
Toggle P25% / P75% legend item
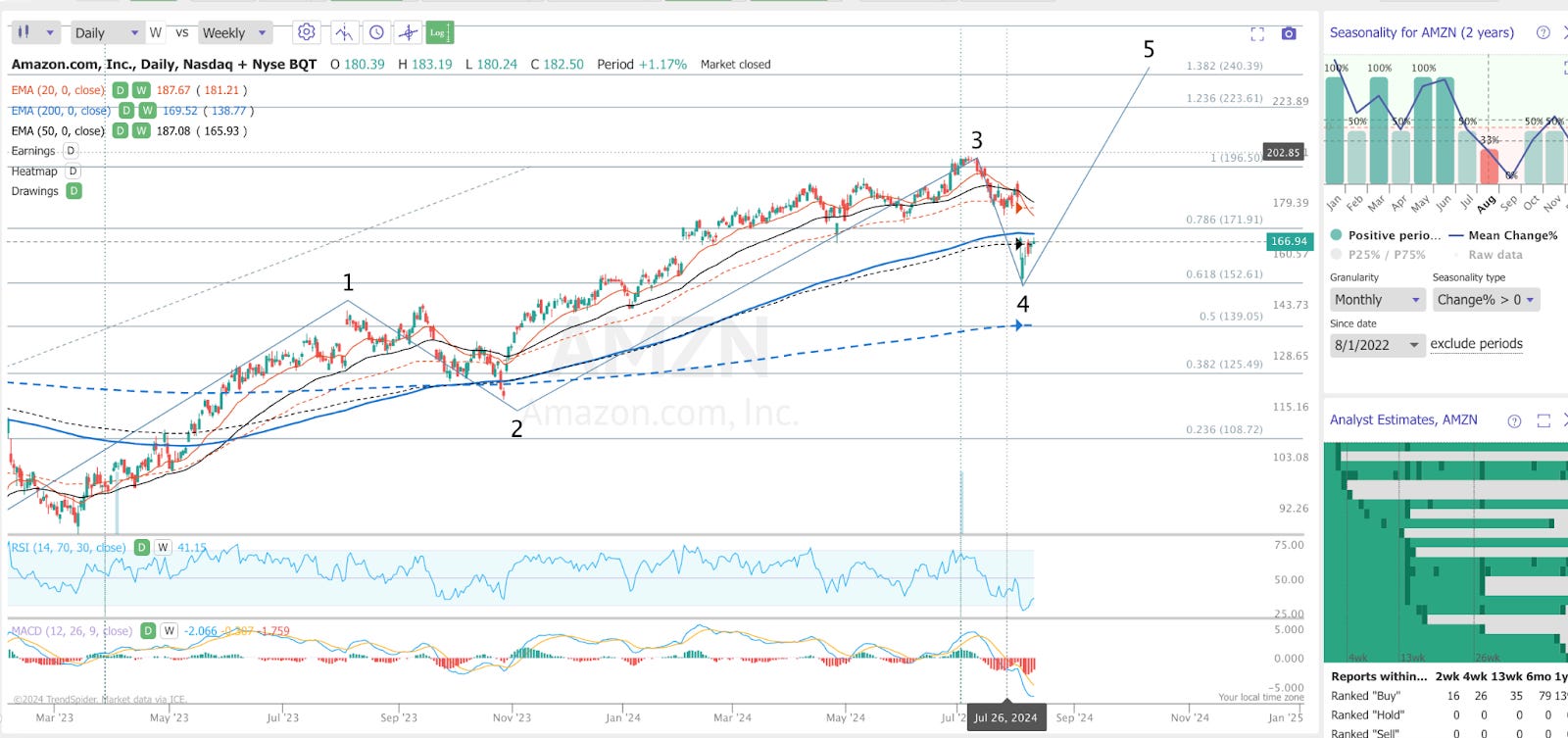tap(1378, 255)
